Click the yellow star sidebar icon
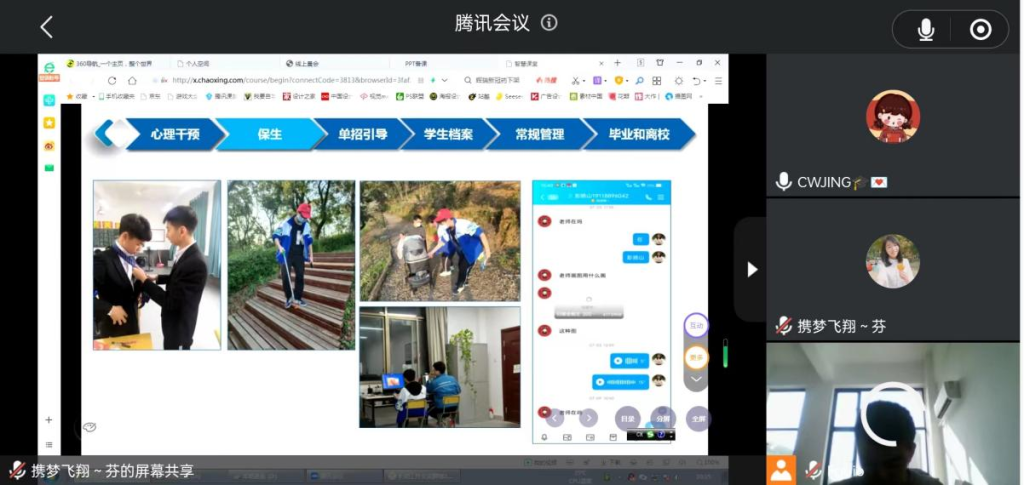Viewport: 1024px width, 485px height. [x=49, y=122]
